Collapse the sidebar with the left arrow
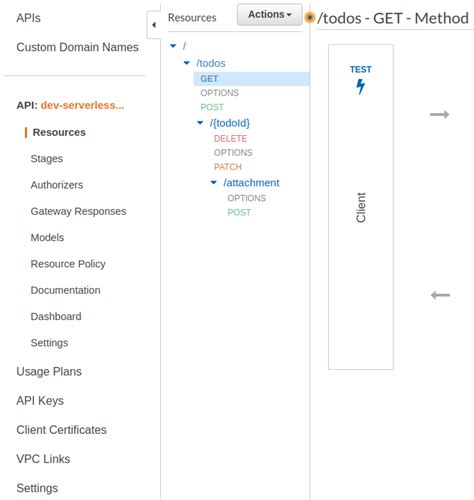 (x=154, y=25)
